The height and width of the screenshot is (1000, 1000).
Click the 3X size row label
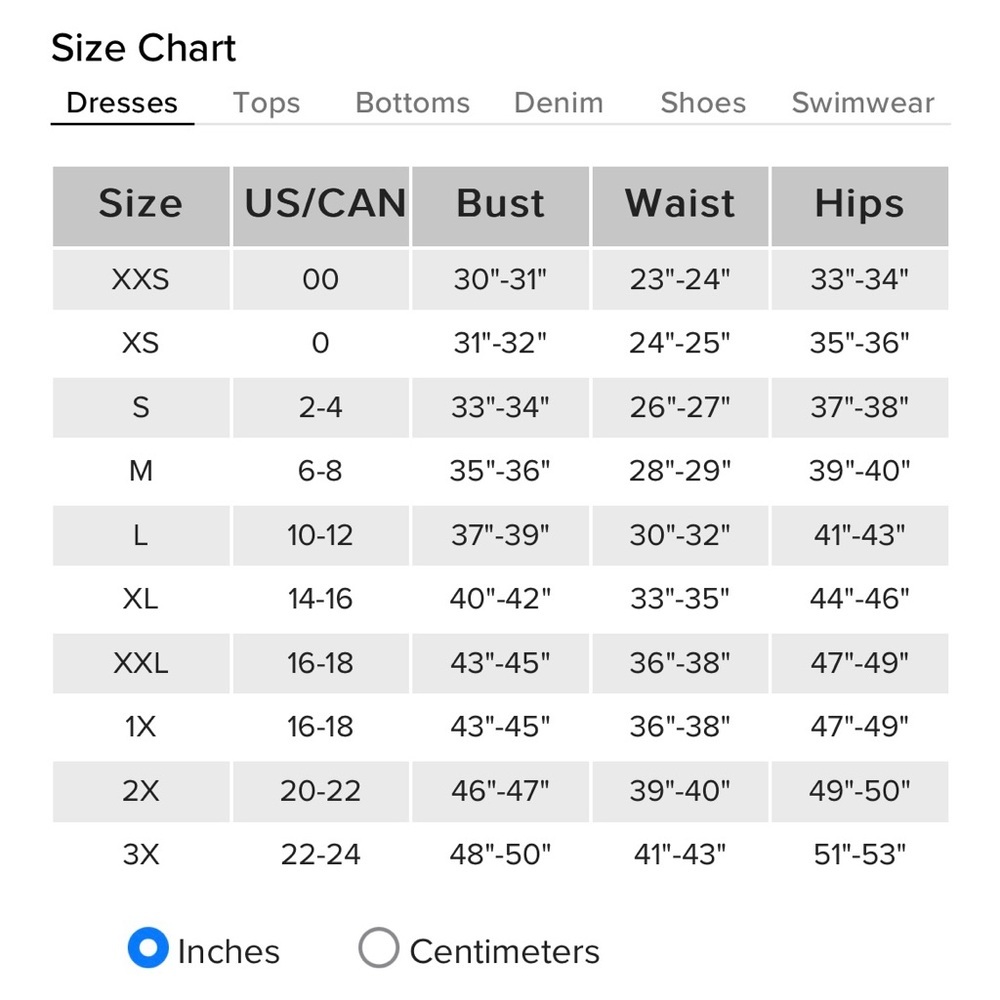141,855
